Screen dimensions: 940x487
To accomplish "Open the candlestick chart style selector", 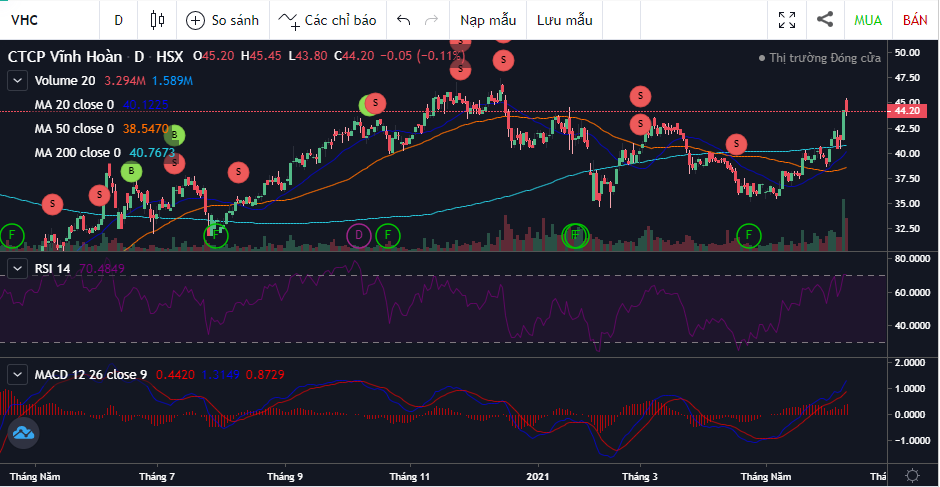I will (x=155, y=19).
